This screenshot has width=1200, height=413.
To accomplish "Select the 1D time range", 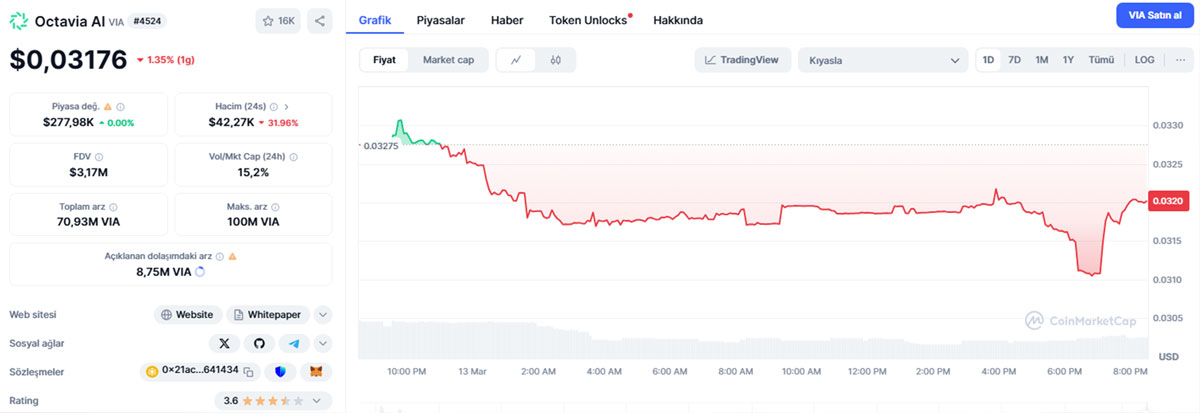I will tap(988, 60).
